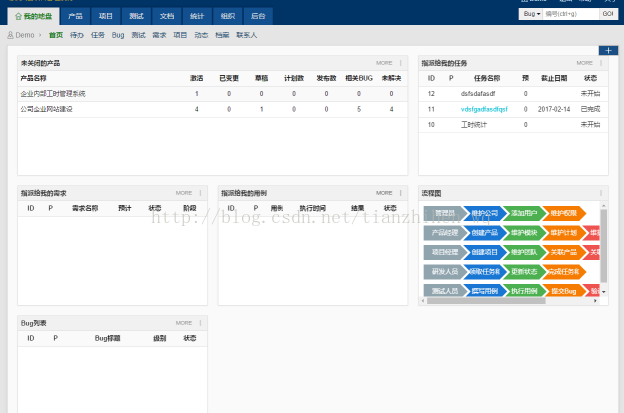Click 相关BUG value 5 in products table
624x413 pixels.
pyautogui.click(x=359, y=109)
